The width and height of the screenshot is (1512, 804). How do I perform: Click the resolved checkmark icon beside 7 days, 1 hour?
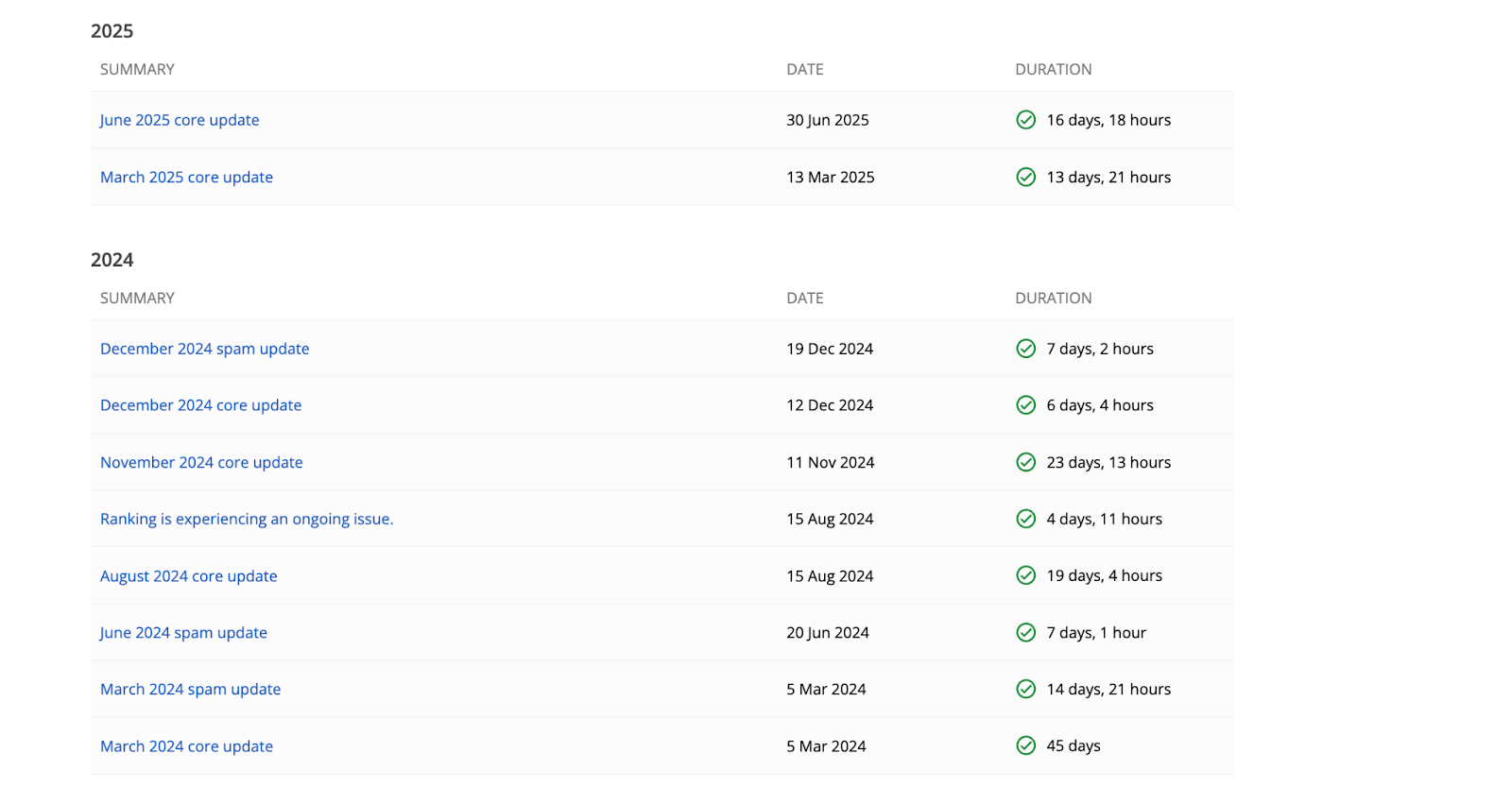pos(1025,632)
